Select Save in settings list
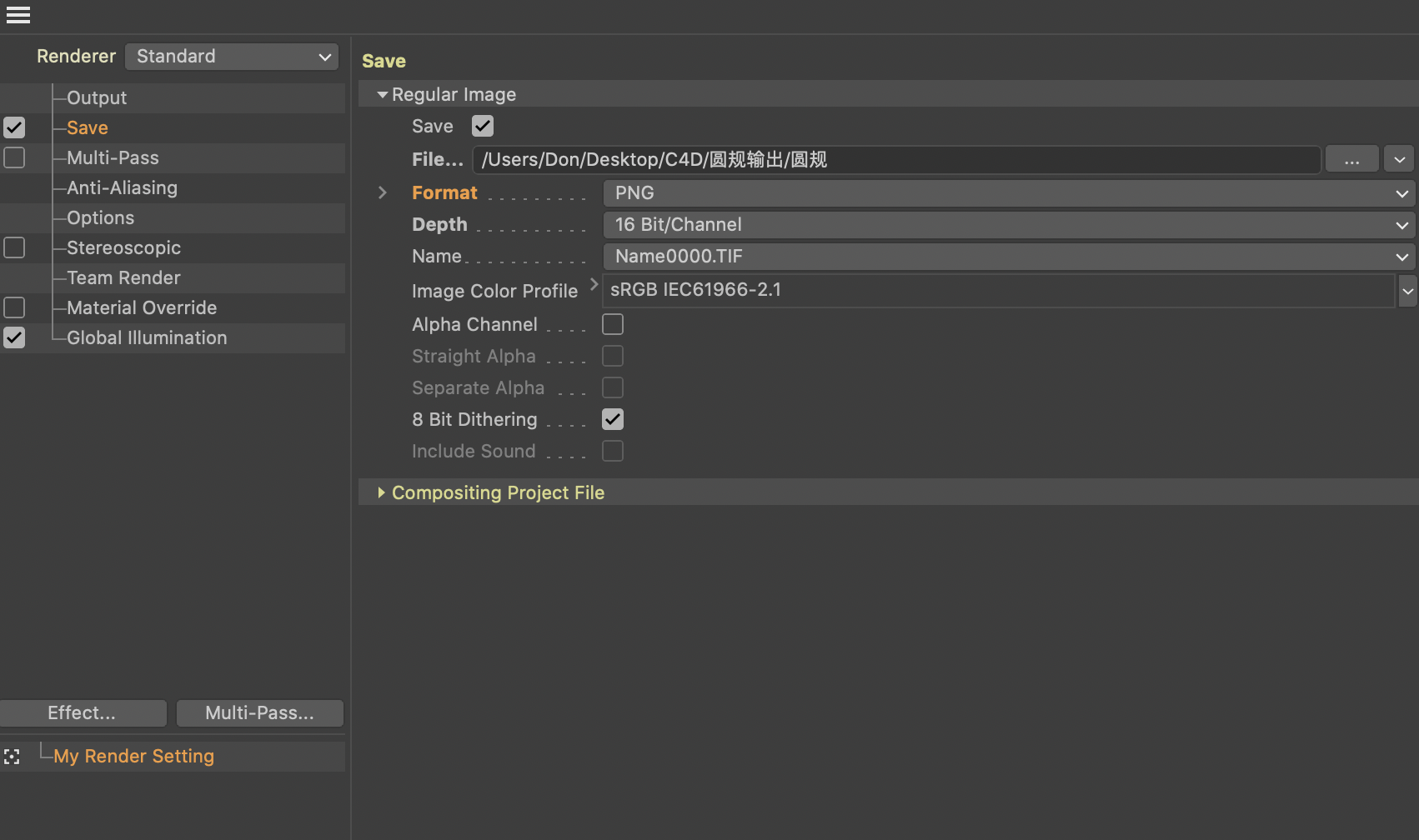1419x840 pixels. point(88,127)
